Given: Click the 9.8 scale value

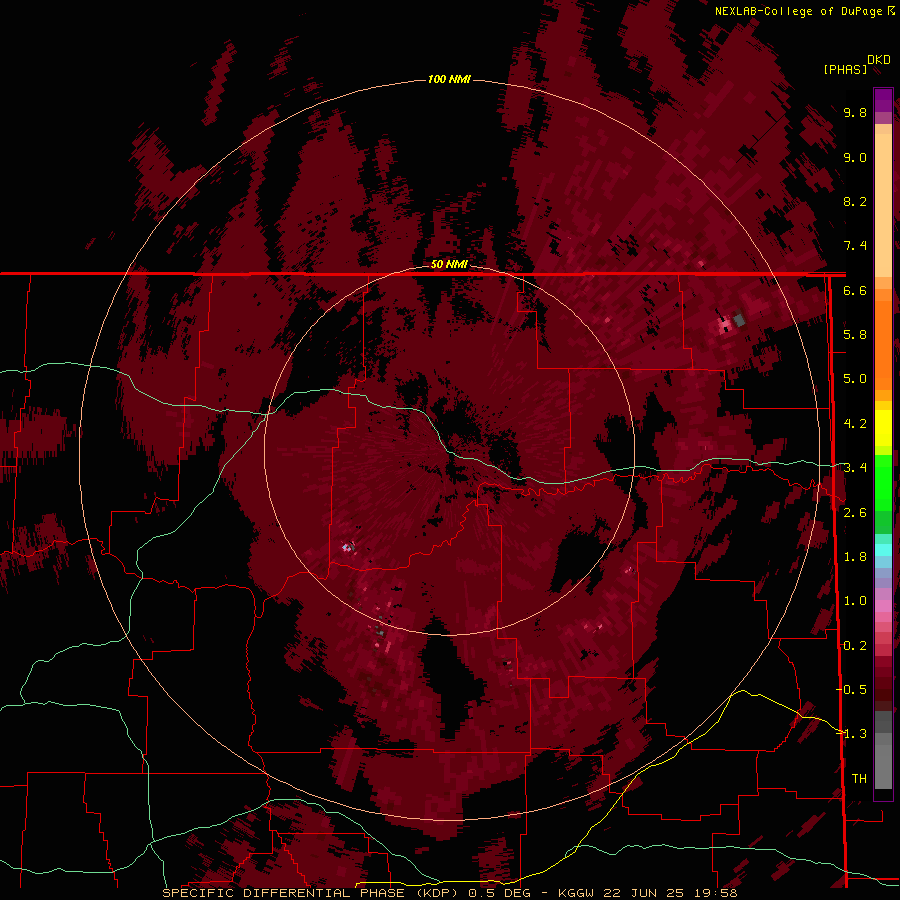Looking at the screenshot, I should pyautogui.click(x=855, y=112).
